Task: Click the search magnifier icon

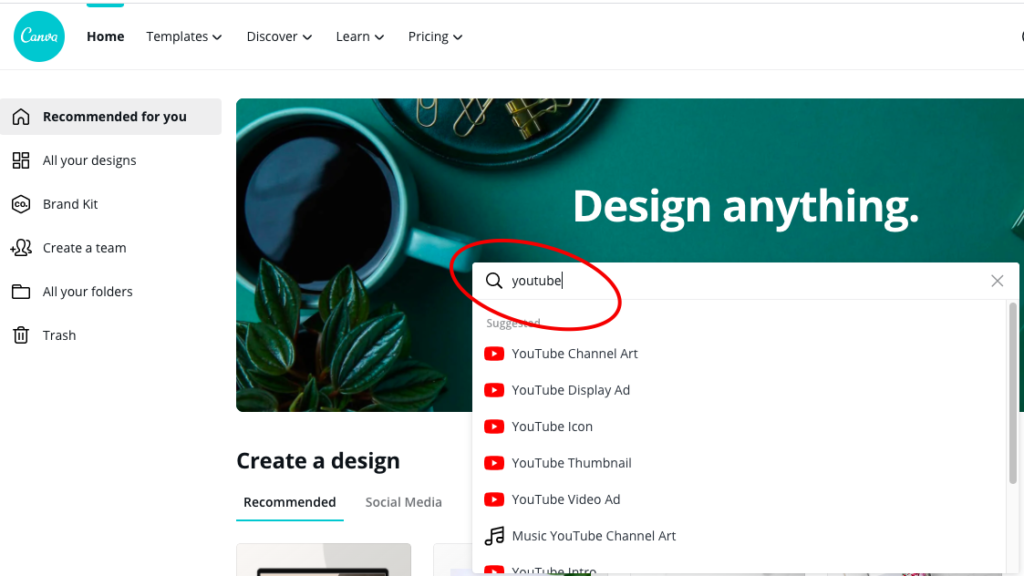Action: (x=494, y=281)
